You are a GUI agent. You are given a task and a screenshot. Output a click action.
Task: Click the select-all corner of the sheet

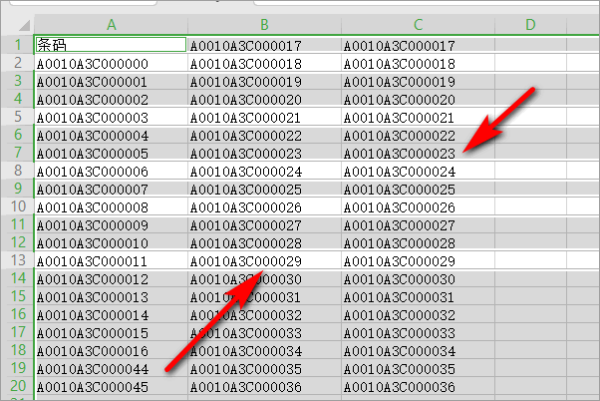(x=17, y=23)
